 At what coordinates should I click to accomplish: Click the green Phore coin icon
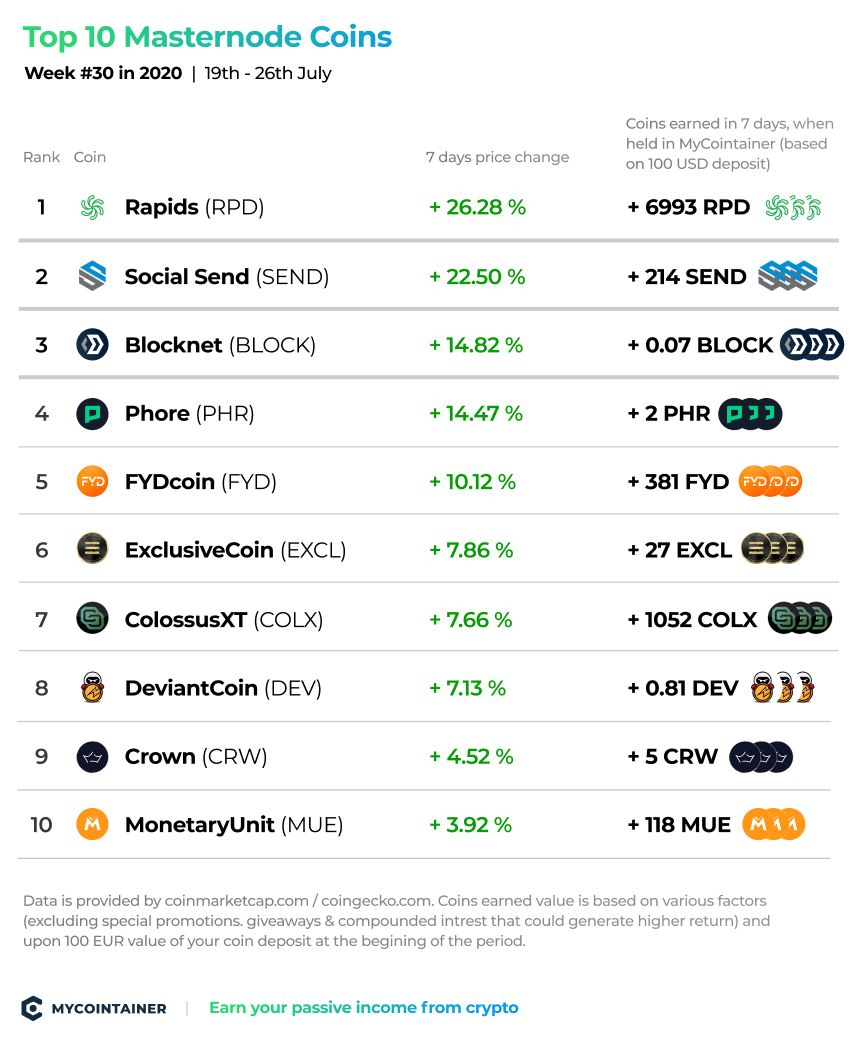coord(92,414)
